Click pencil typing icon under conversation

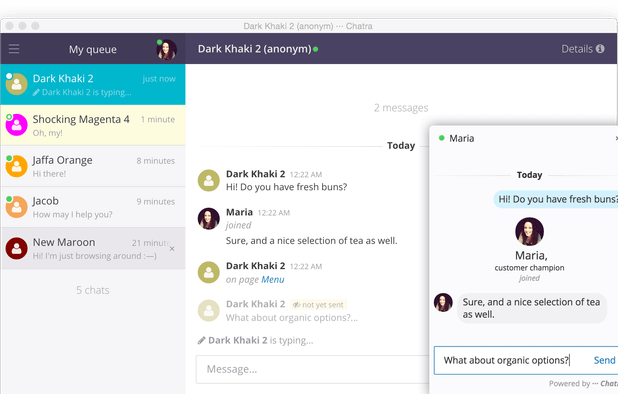coord(201,340)
